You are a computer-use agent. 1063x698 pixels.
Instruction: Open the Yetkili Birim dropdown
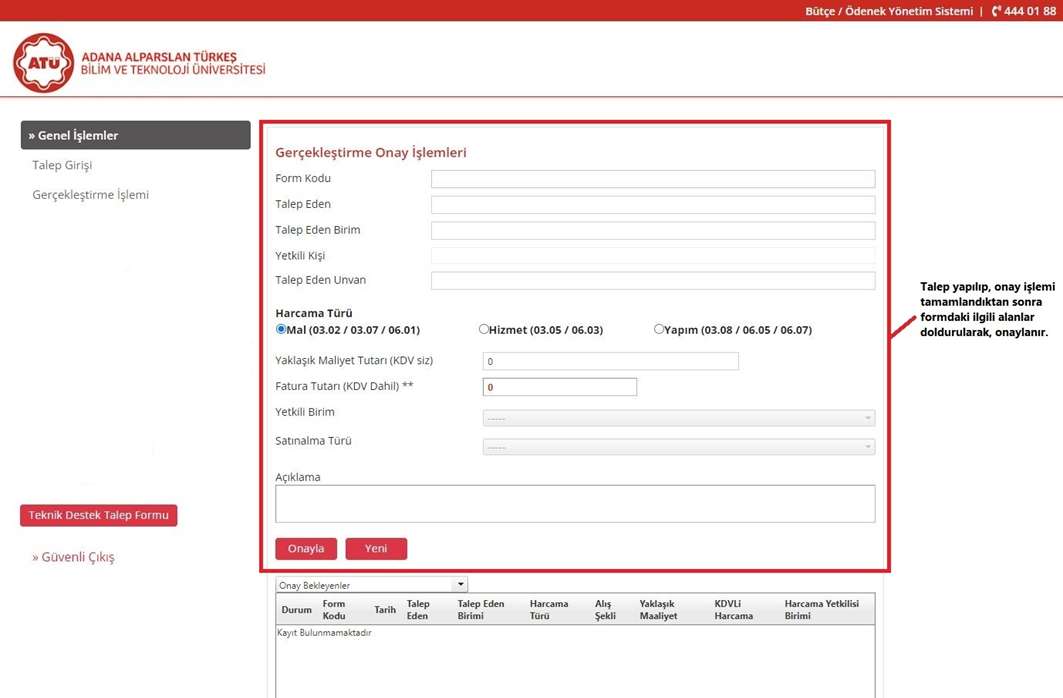click(679, 418)
